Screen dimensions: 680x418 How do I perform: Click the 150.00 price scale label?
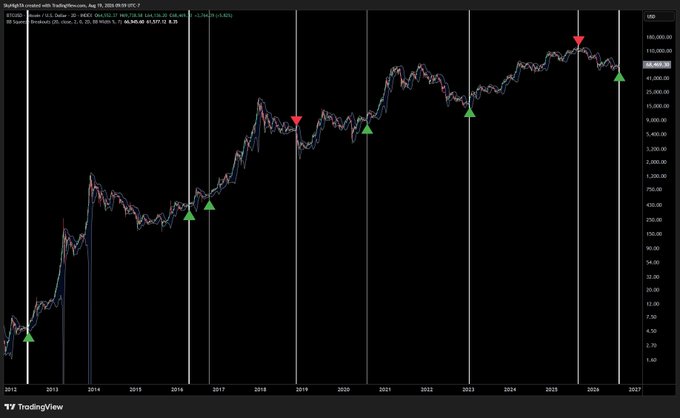[x=654, y=234]
